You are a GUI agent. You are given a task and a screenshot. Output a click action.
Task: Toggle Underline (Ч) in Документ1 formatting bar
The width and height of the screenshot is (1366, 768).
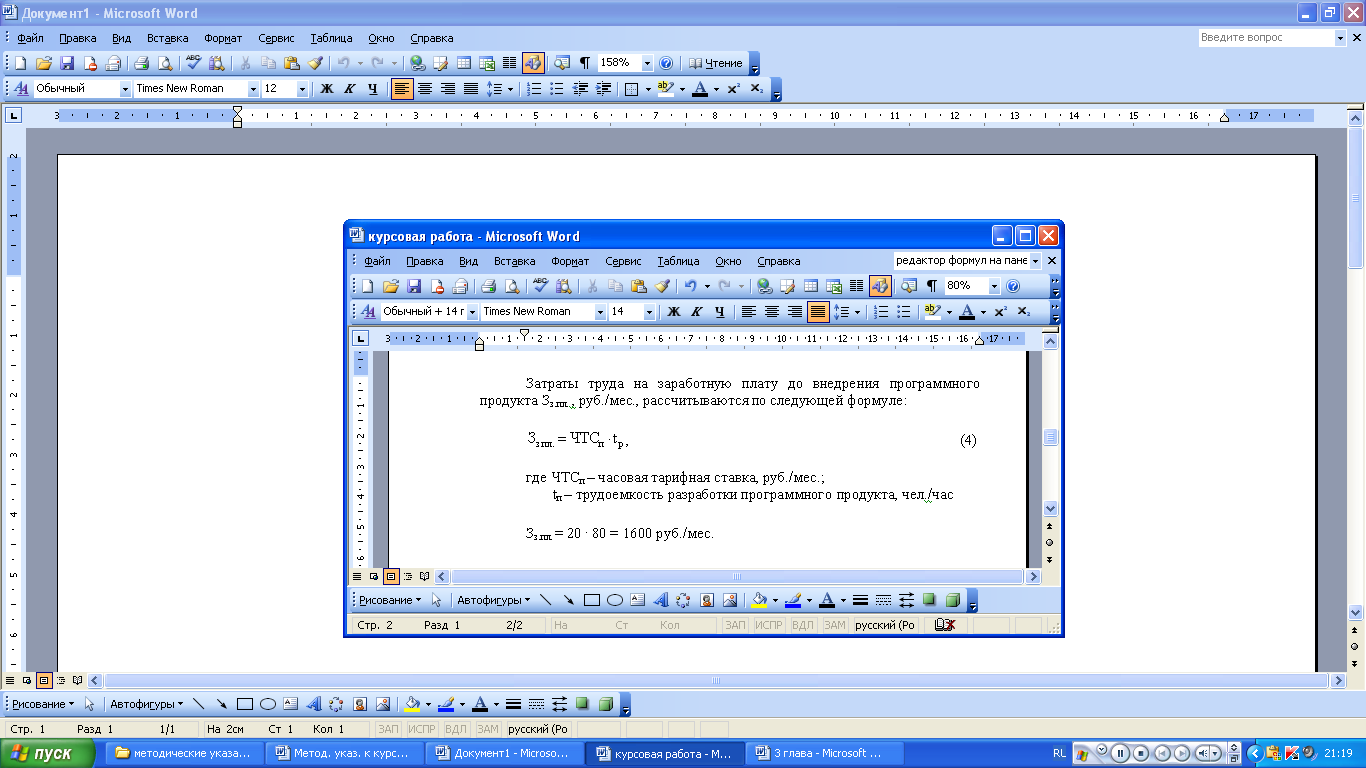pyautogui.click(x=372, y=89)
